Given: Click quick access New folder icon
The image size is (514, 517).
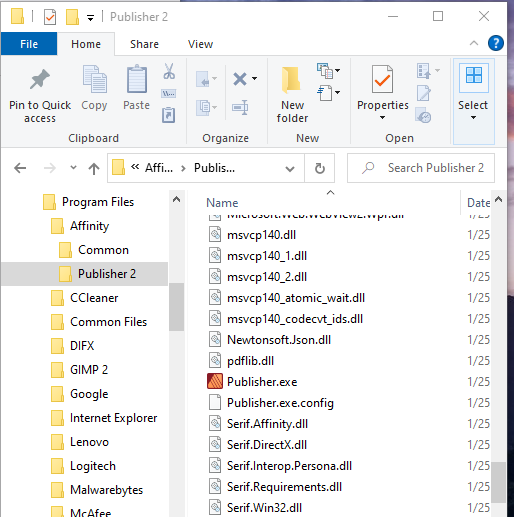Looking at the screenshot, I should tap(72, 17).
